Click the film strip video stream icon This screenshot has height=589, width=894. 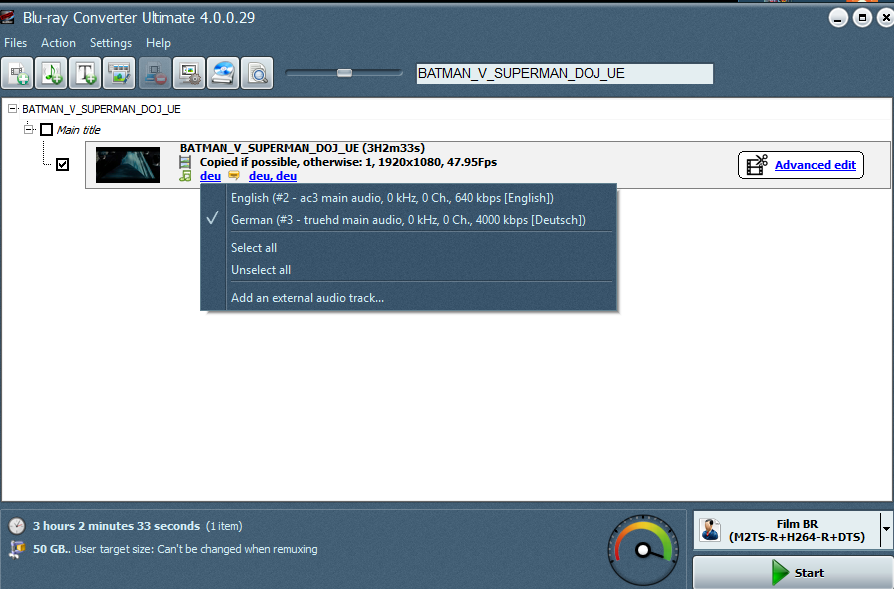click(185, 163)
